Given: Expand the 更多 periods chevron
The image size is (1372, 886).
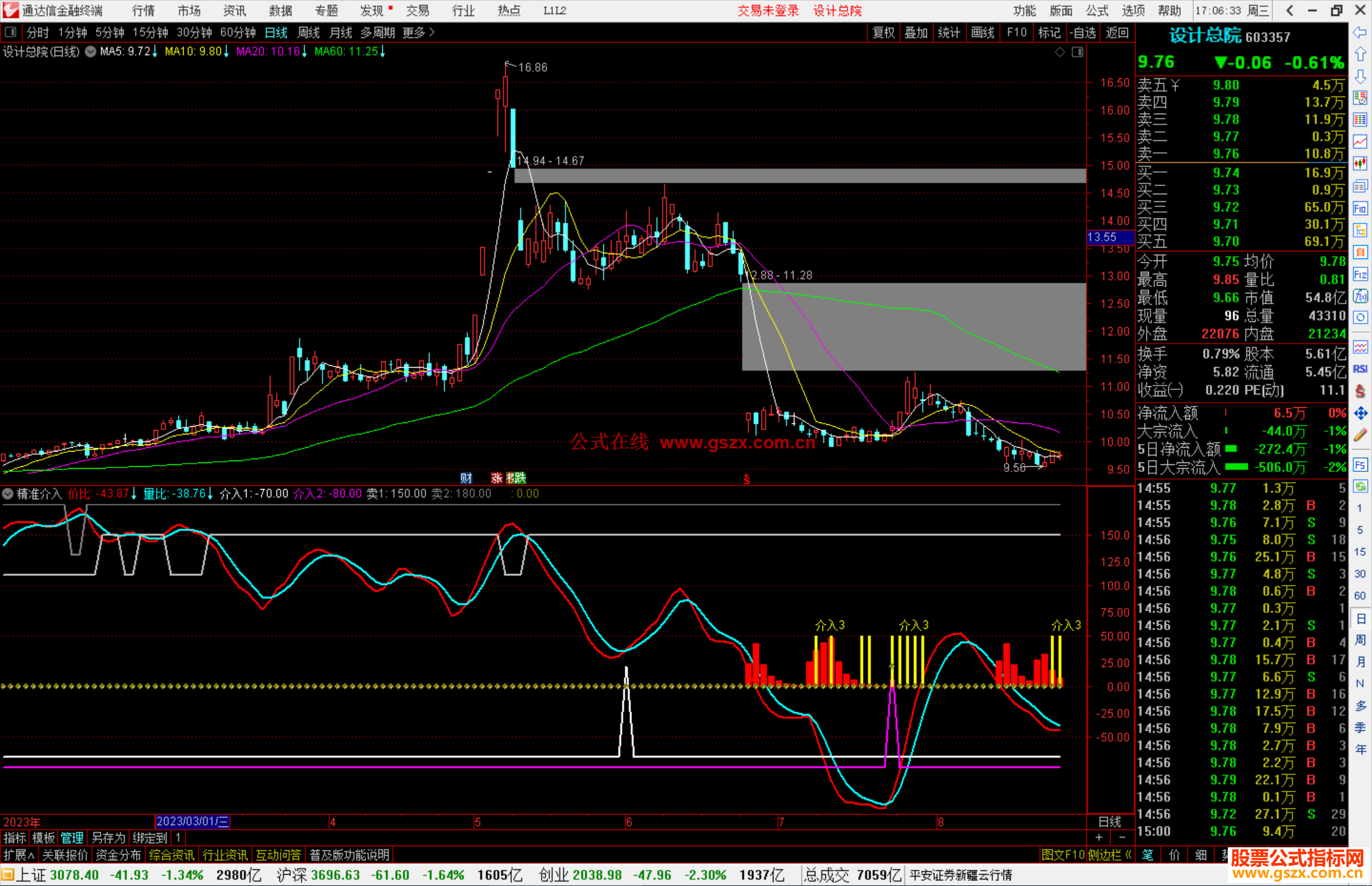Looking at the screenshot, I should pyautogui.click(x=432, y=32).
